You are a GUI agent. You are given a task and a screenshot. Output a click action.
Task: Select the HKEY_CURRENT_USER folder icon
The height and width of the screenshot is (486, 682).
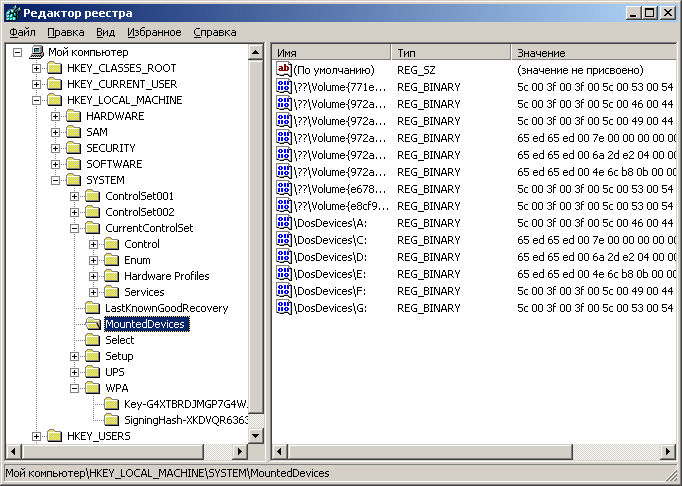[55, 84]
